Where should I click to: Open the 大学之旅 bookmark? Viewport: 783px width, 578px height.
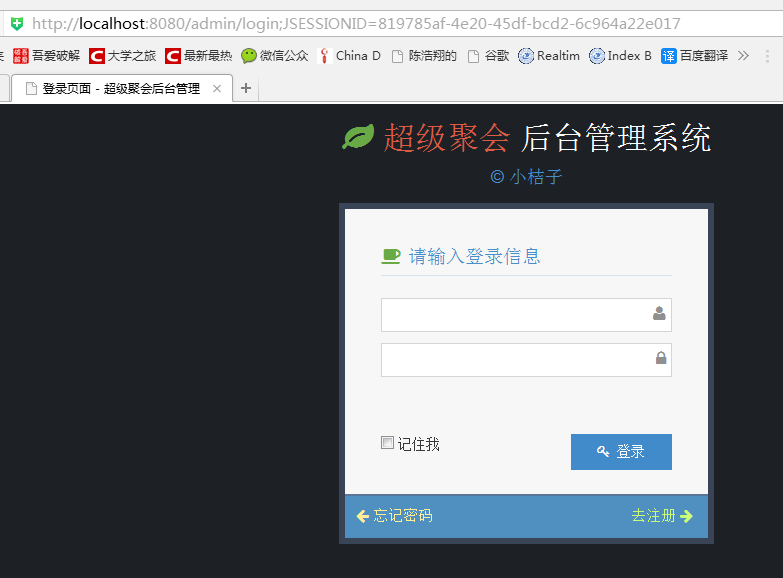(x=122, y=55)
